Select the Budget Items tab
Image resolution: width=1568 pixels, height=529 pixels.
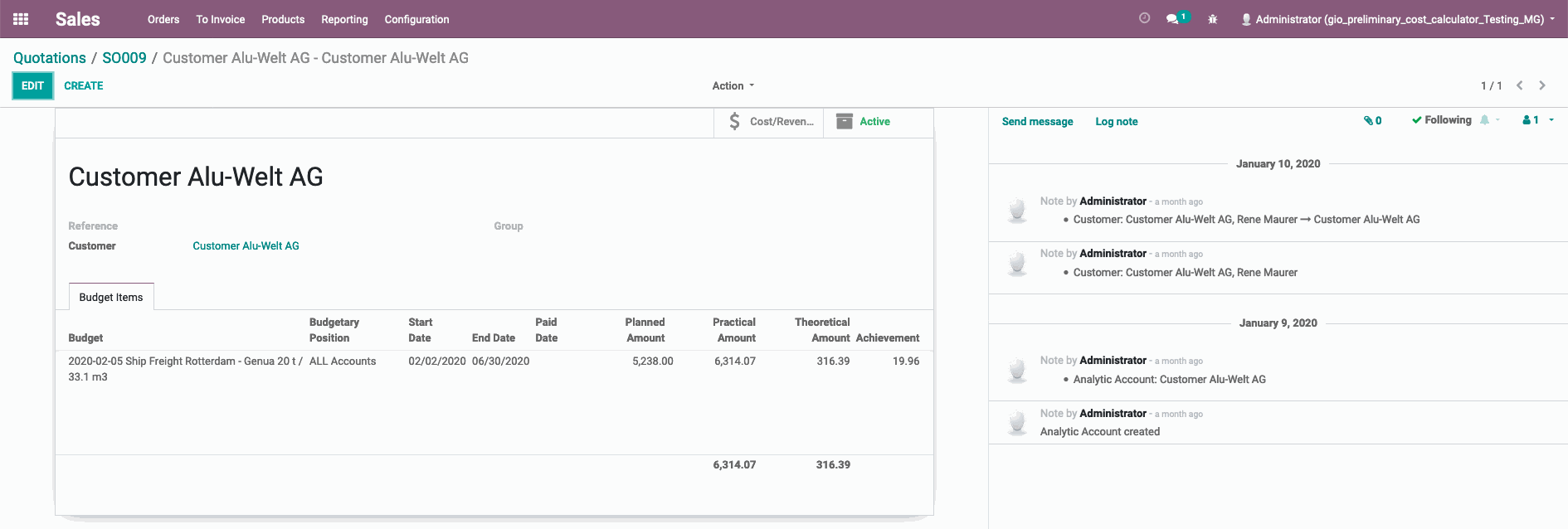tap(111, 297)
